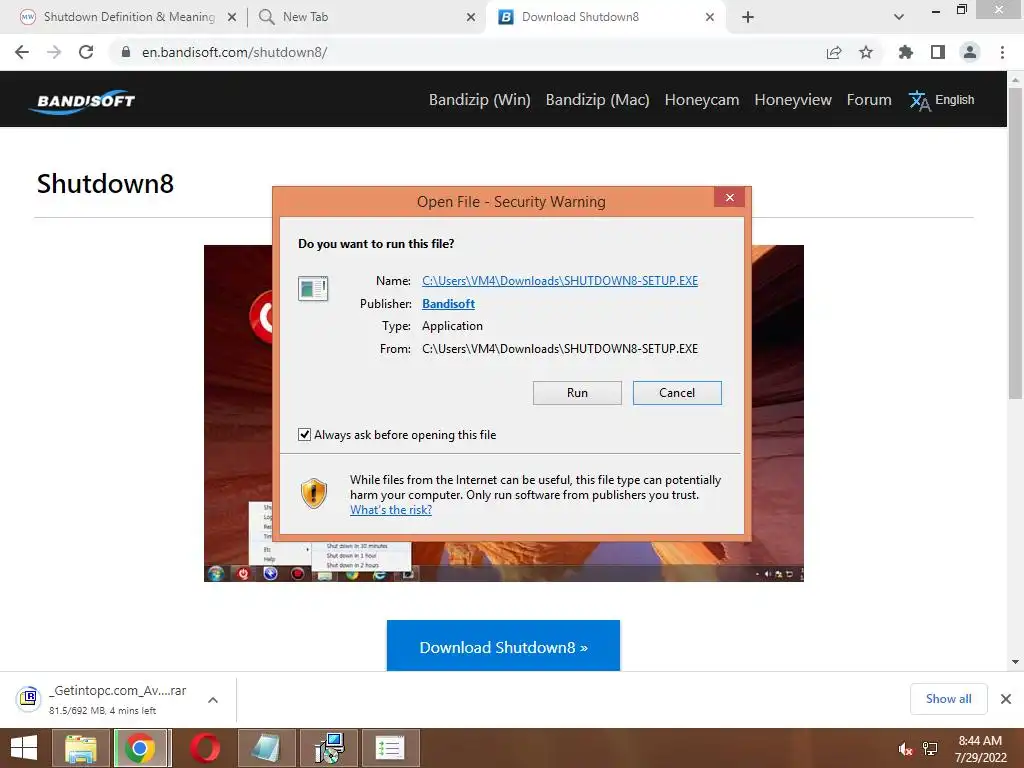Close the Security Warning dialog

[729, 198]
